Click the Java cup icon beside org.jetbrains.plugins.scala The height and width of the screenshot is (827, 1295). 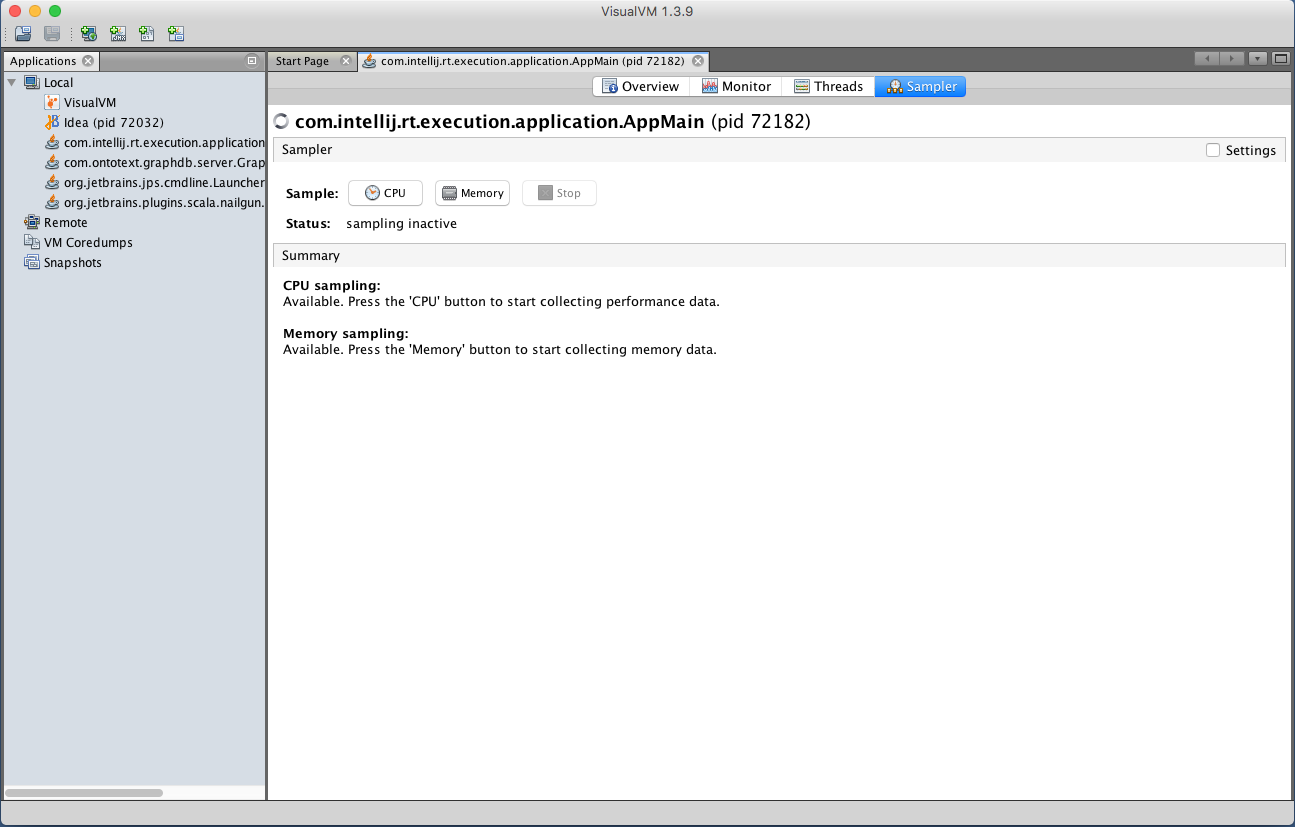(52, 203)
